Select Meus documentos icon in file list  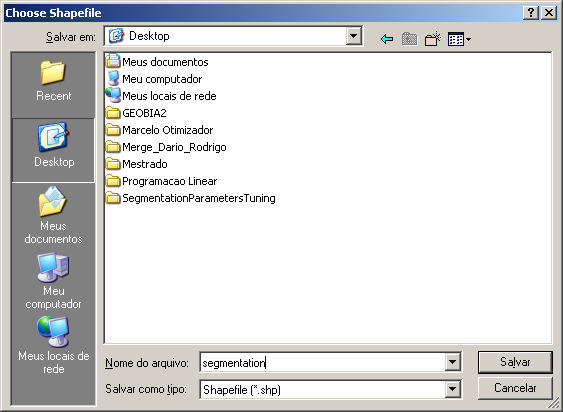click(113, 61)
